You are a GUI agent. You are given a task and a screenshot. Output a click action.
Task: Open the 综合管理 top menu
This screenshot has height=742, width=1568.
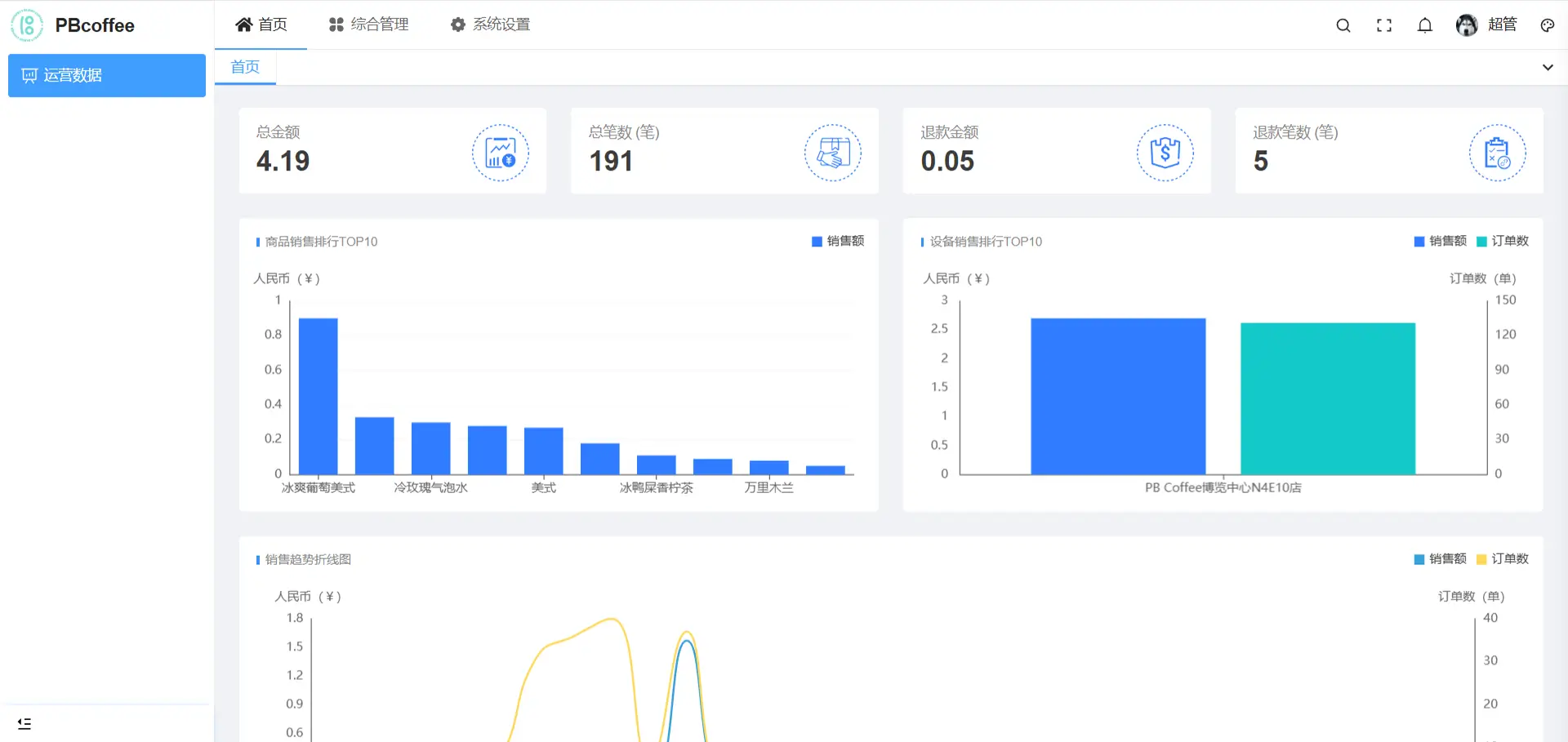coord(368,25)
